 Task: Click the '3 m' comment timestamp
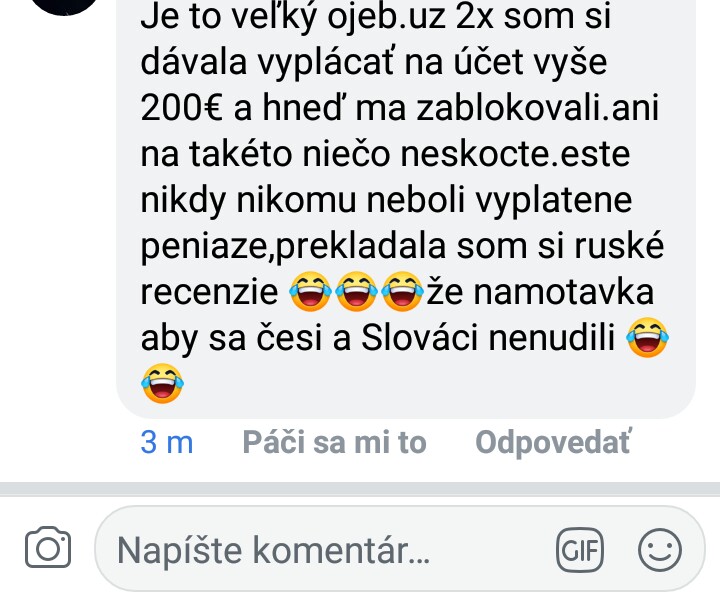(x=167, y=443)
